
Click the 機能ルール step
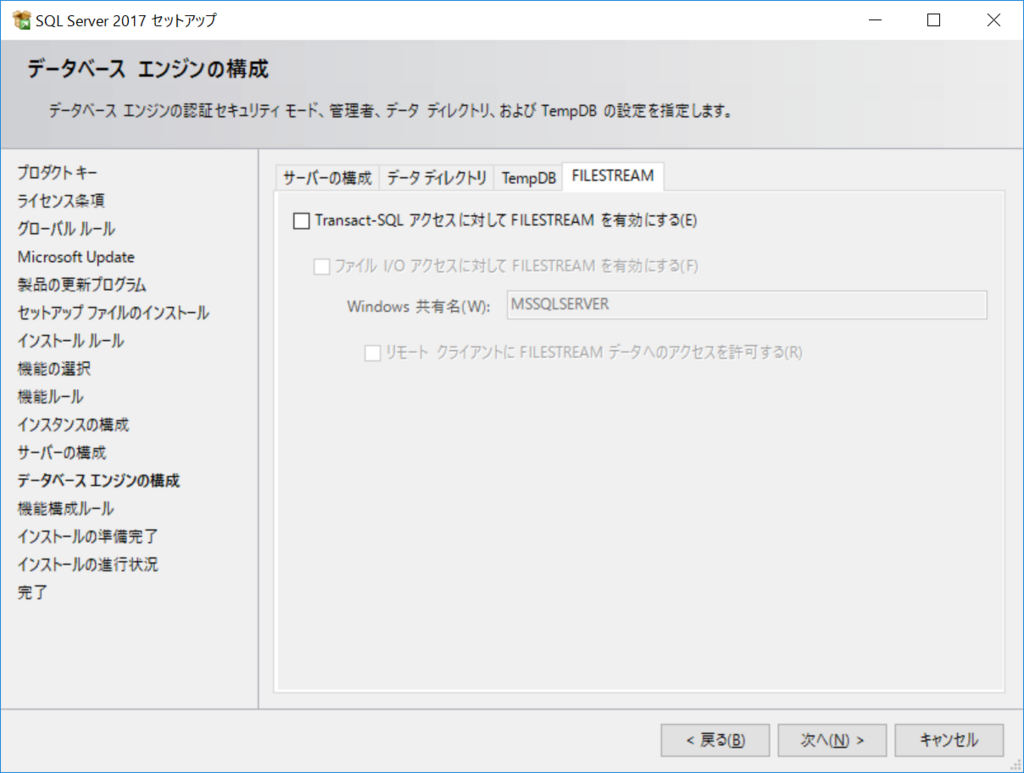click(50, 397)
